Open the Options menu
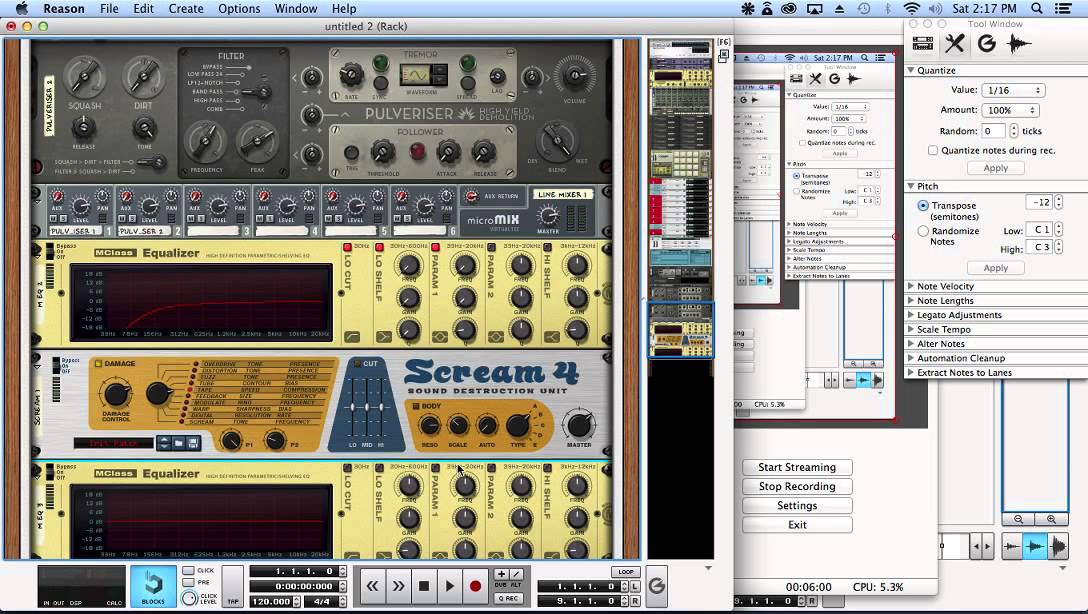 (239, 8)
